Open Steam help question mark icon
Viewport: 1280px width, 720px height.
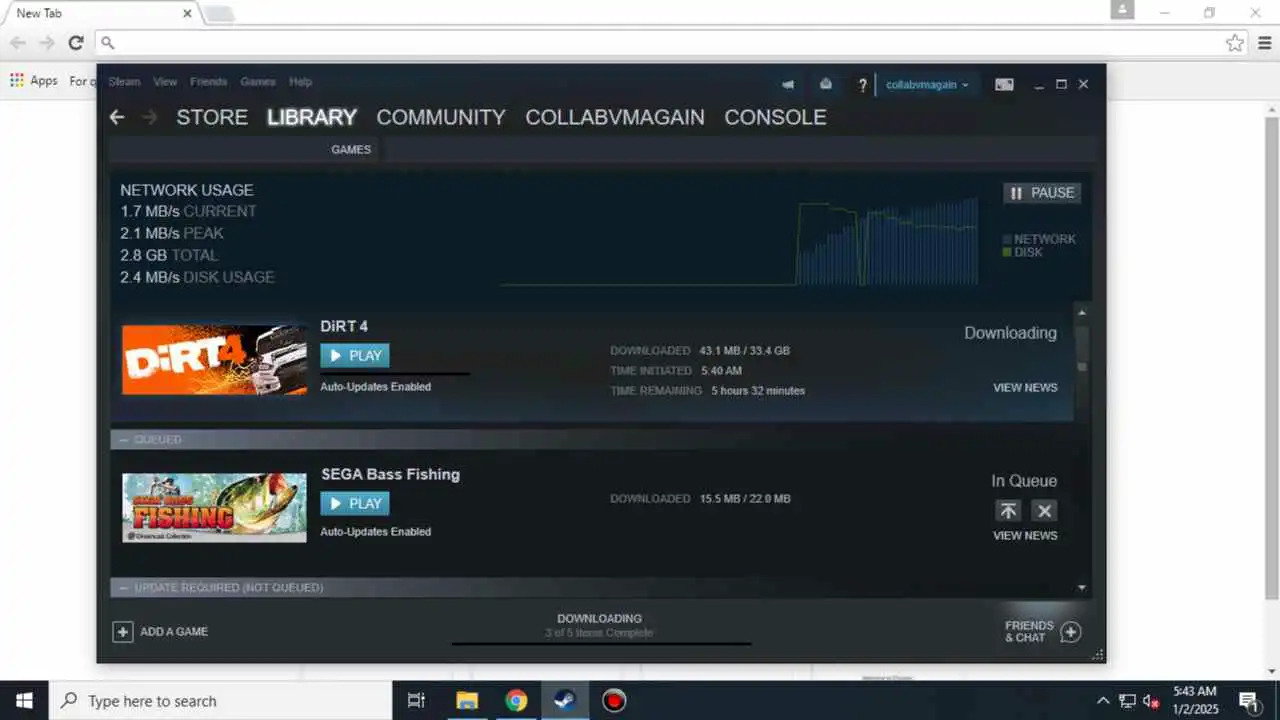point(862,85)
